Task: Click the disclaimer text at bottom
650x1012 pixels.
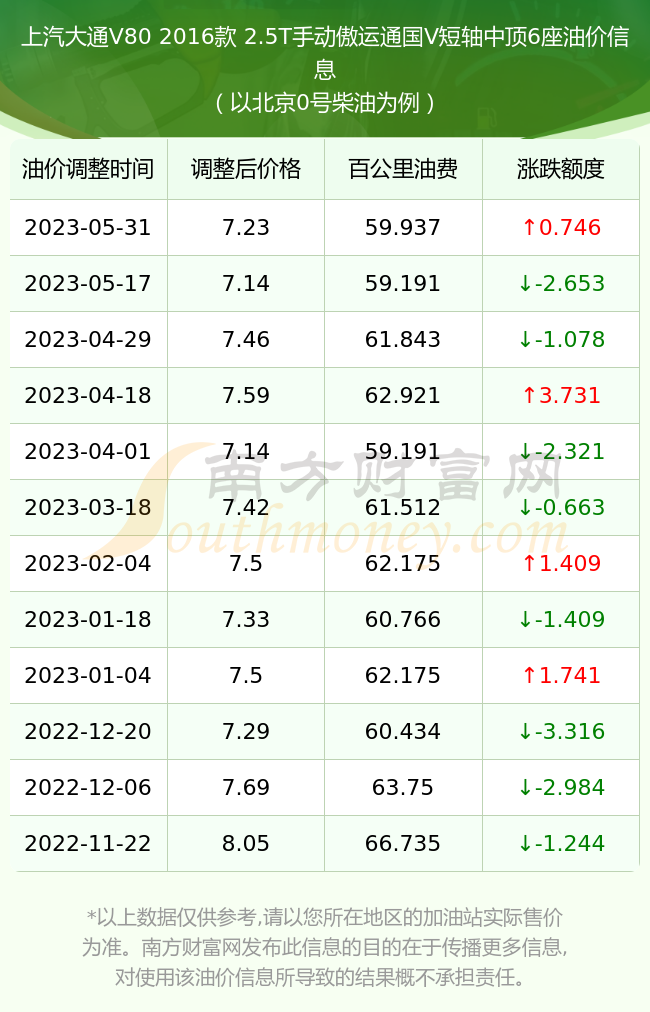Action: (325, 947)
